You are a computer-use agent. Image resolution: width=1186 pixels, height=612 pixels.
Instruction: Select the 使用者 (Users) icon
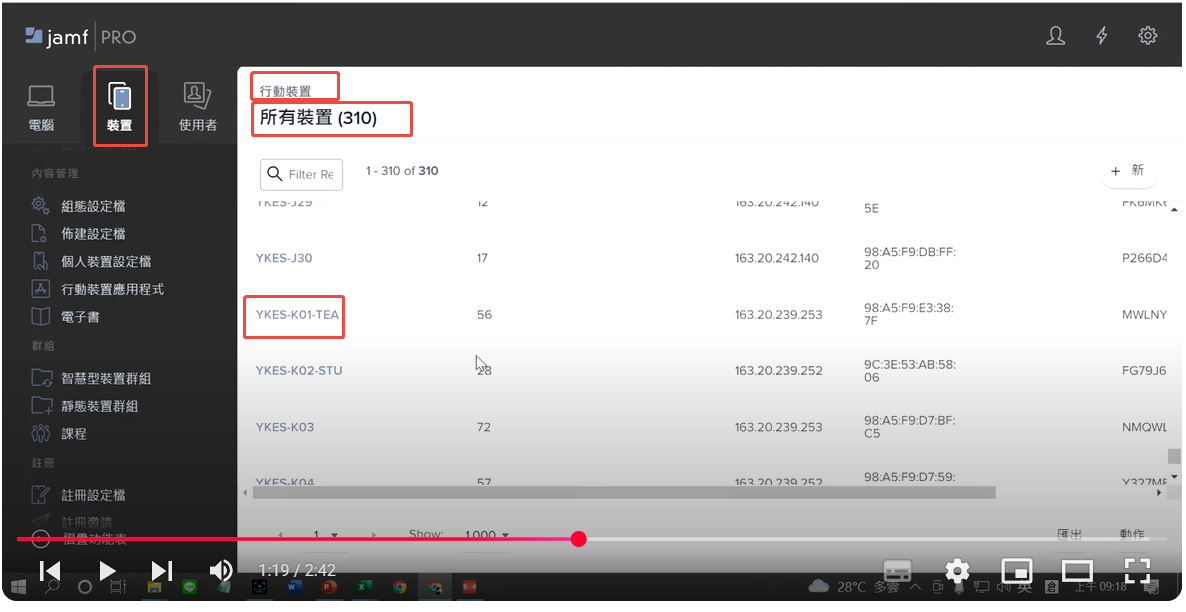click(197, 107)
